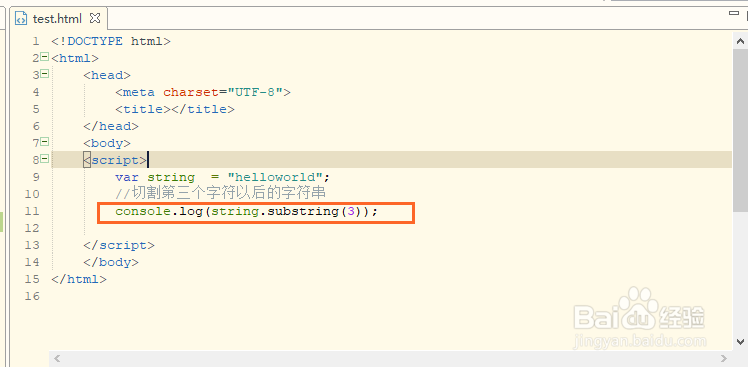Click the closing </html> tag

pos(79,279)
